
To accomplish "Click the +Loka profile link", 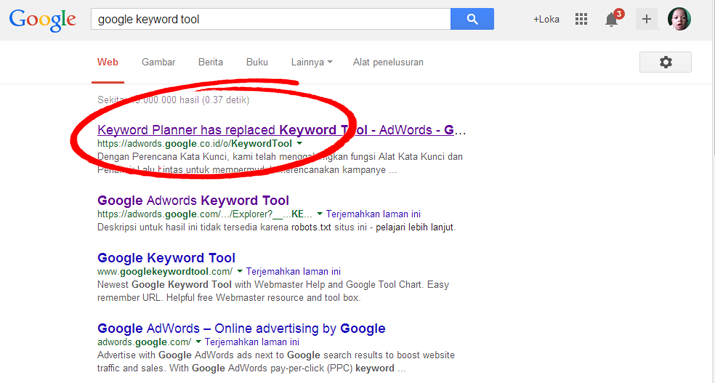I will click(x=546, y=19).
